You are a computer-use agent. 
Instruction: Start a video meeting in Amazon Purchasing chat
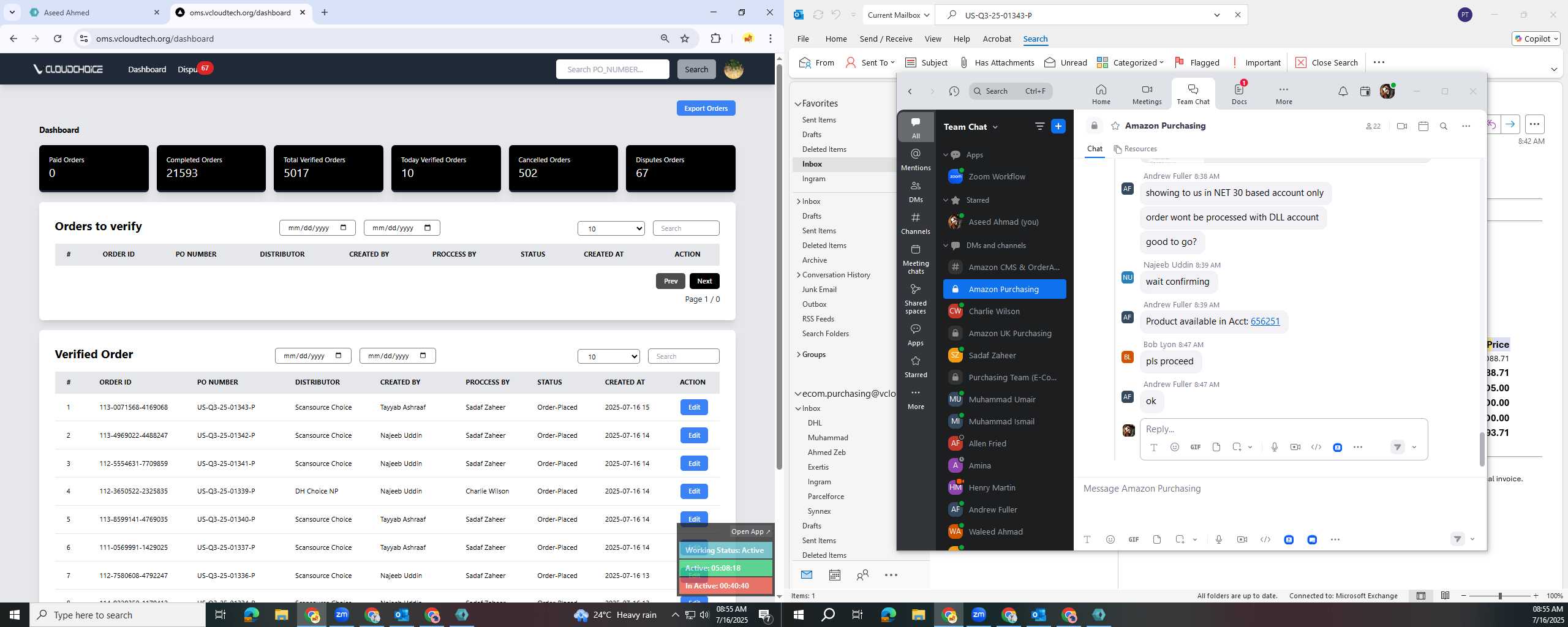point(1402,126)
